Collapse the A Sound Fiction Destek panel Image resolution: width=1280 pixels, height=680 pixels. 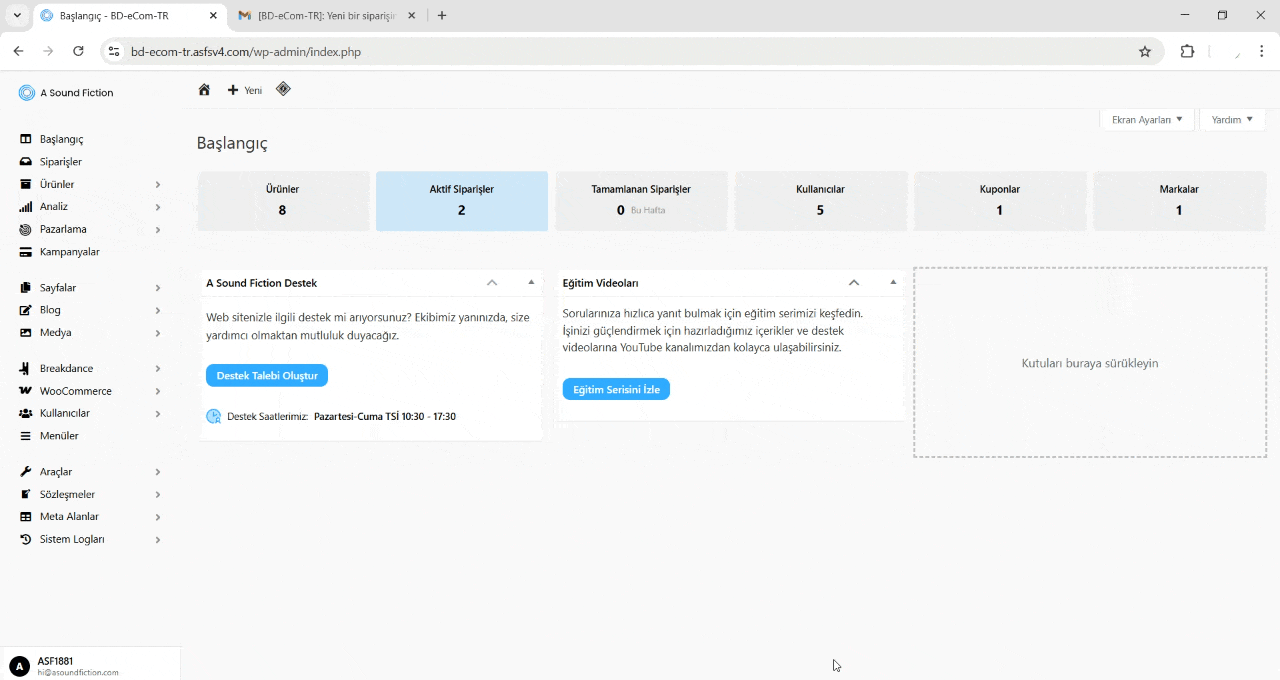[x=492, y=283]
